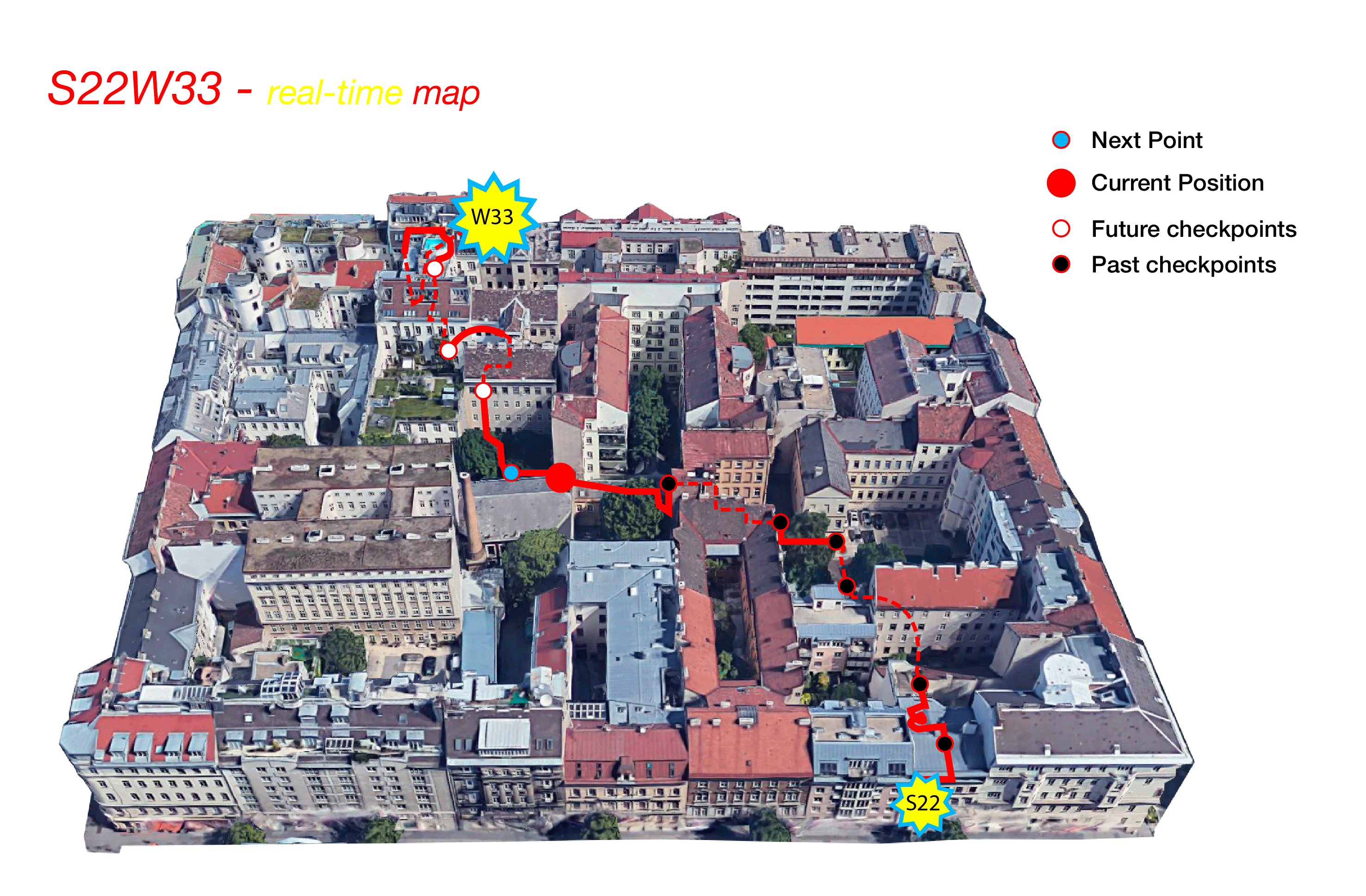Click the white Future checkpoints legend circle
Viewport: 1366px width, 896px height.
pos(1061,229)
